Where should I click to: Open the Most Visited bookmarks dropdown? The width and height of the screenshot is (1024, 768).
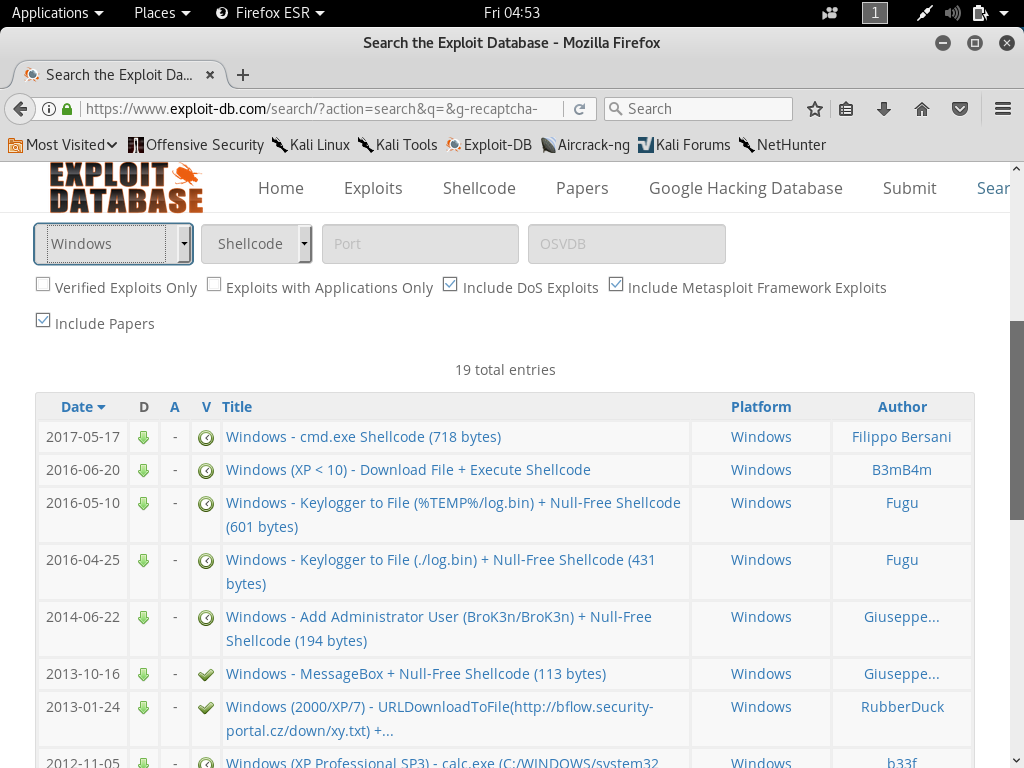click(63, 145)
